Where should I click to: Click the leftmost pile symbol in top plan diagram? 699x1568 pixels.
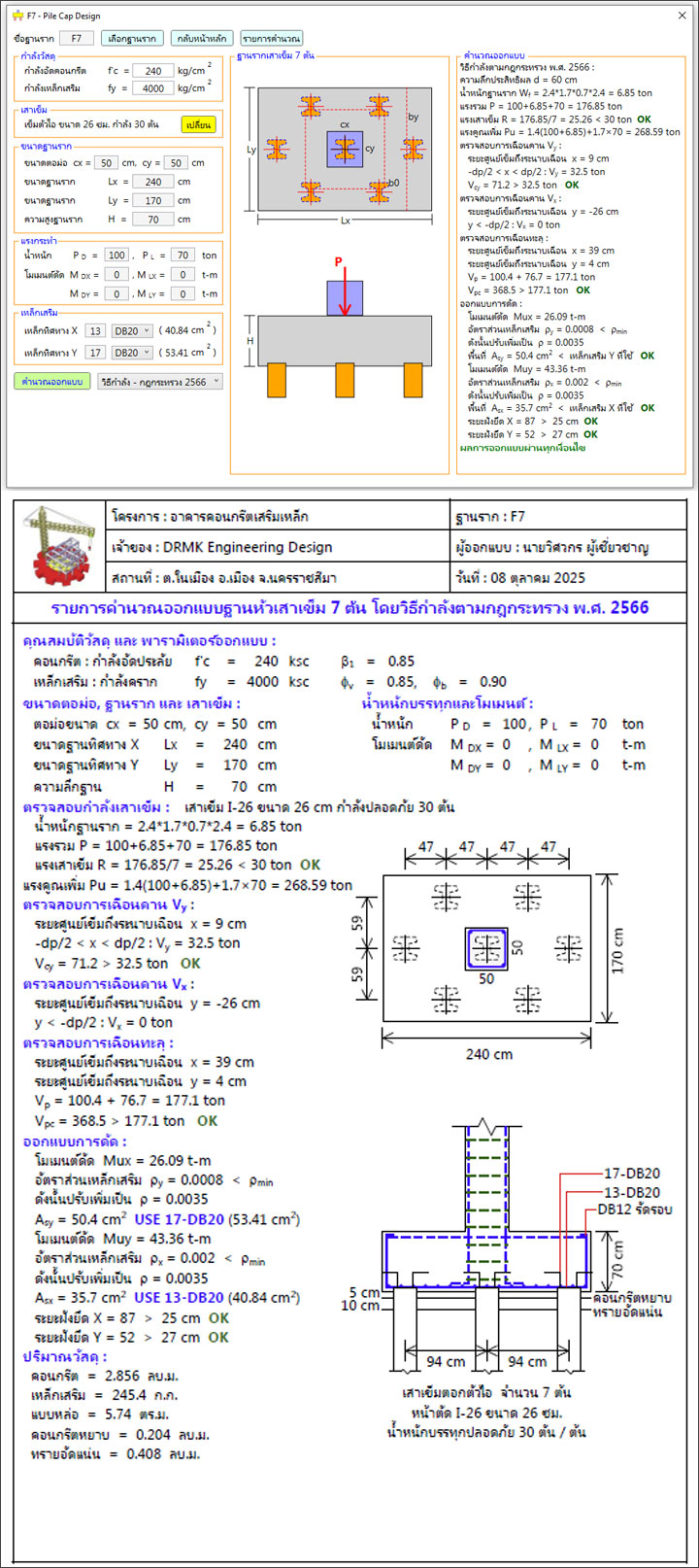point(277,149)
